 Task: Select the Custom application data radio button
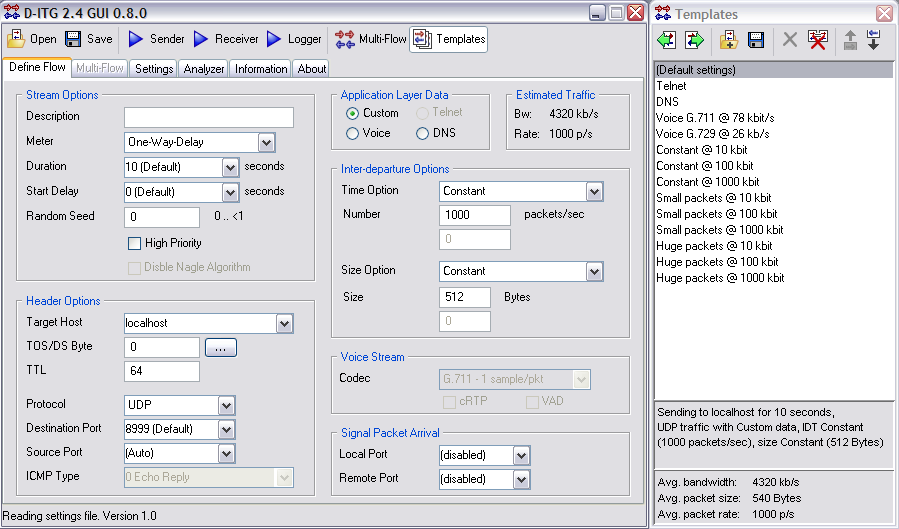[x=353, y=113]
